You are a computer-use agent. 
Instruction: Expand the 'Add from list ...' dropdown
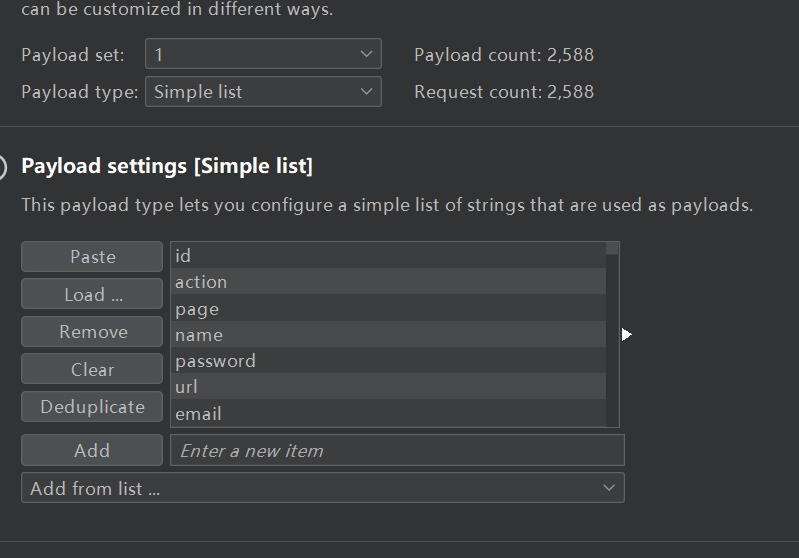(x=322, y=488)
